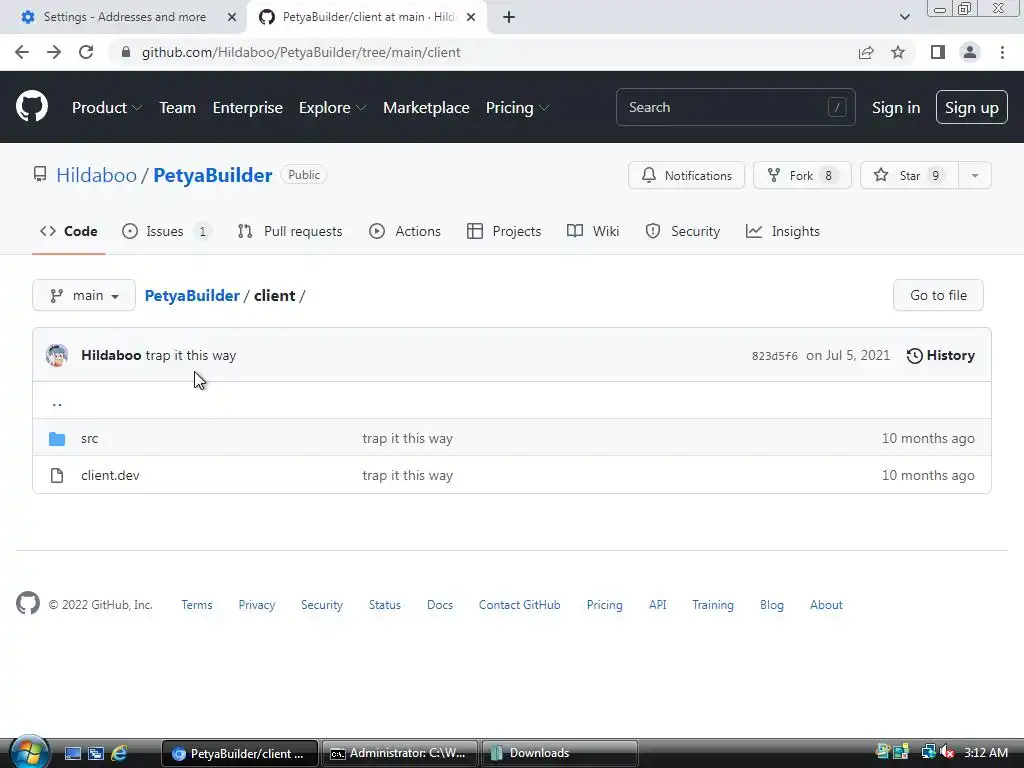Toggle the browser side panel icon

pyautogui.click(x=938, y=52)
